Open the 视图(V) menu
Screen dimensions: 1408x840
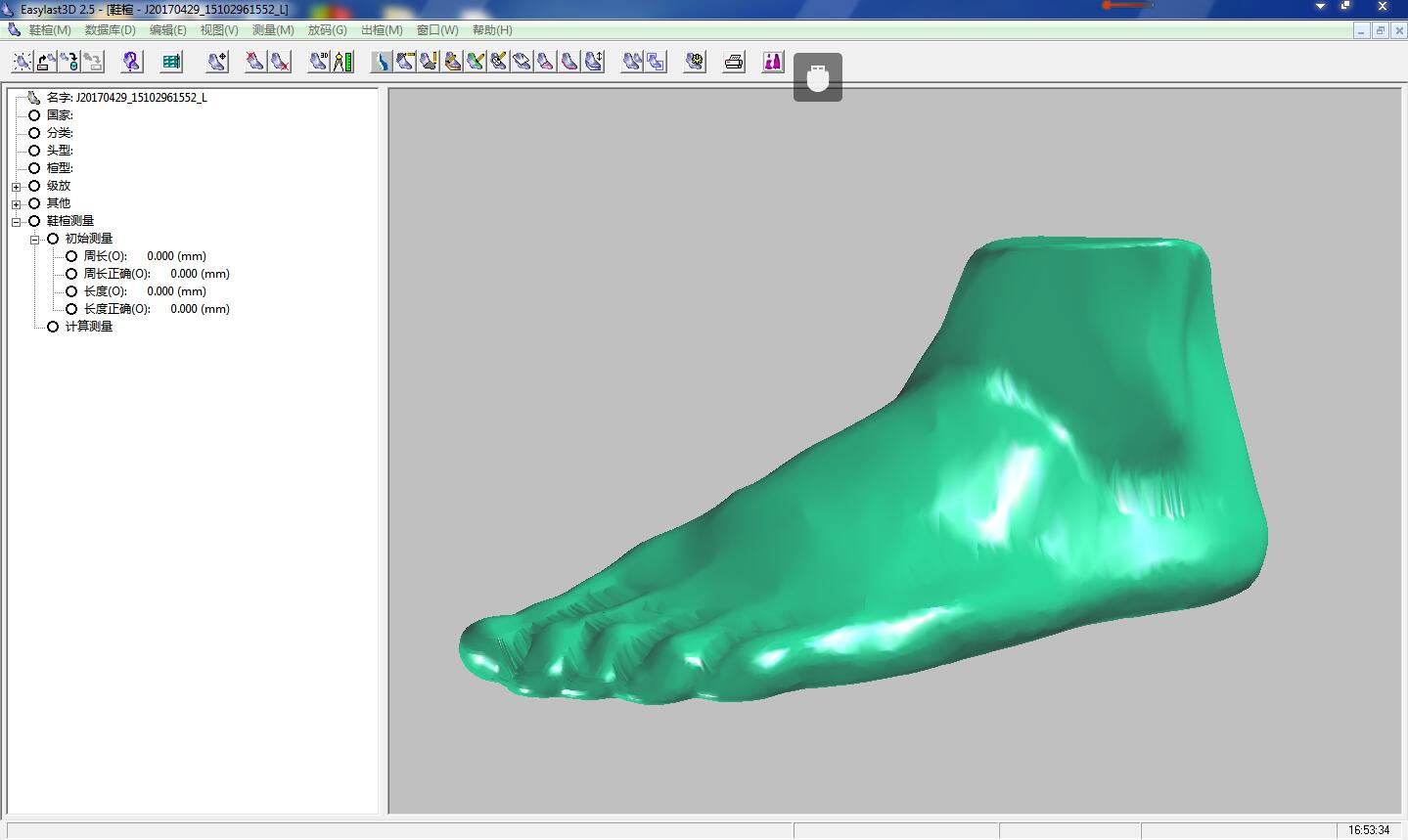coord(219,30)
